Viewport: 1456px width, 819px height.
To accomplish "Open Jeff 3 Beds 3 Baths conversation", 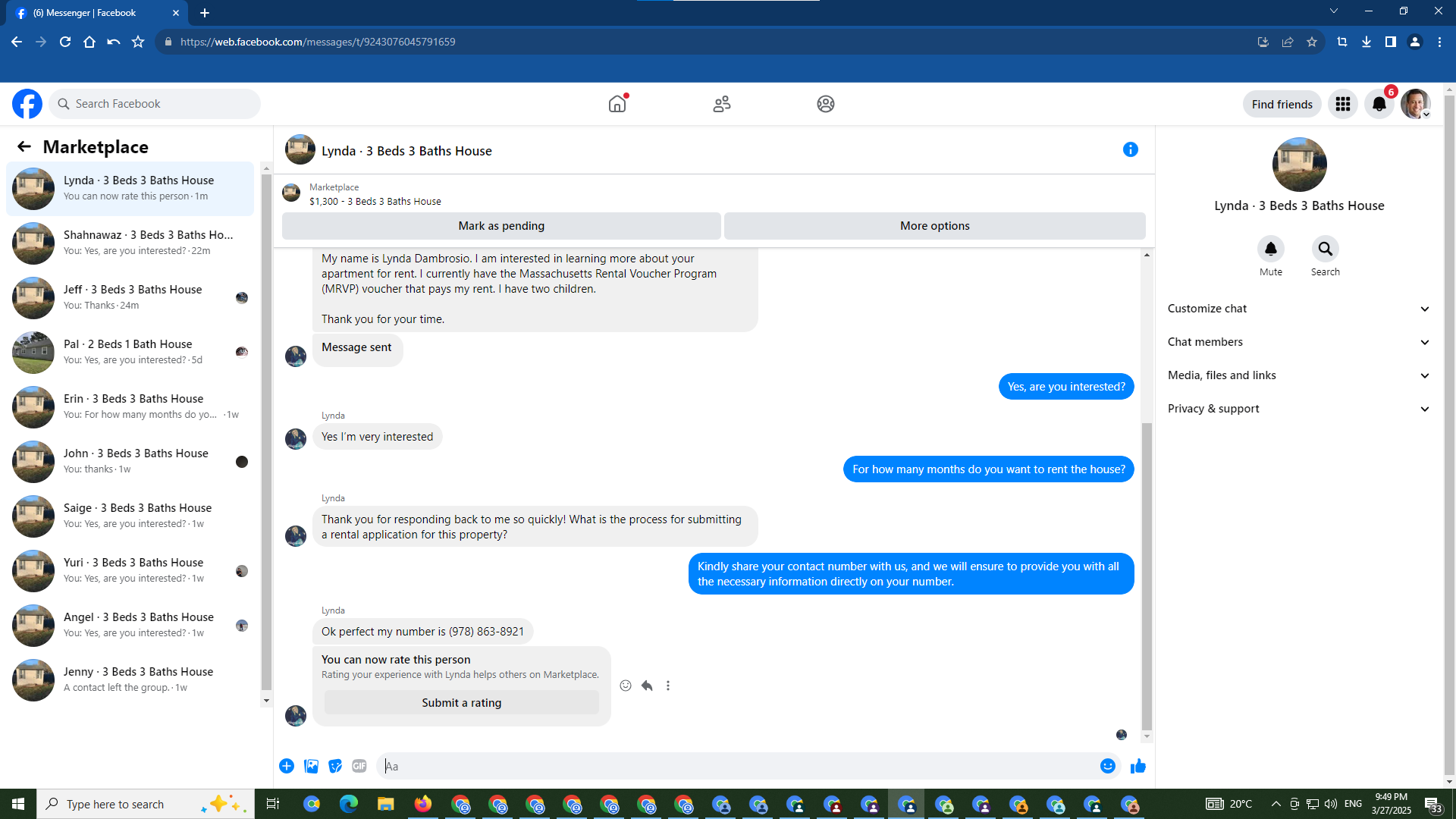I will click(130, 297).
